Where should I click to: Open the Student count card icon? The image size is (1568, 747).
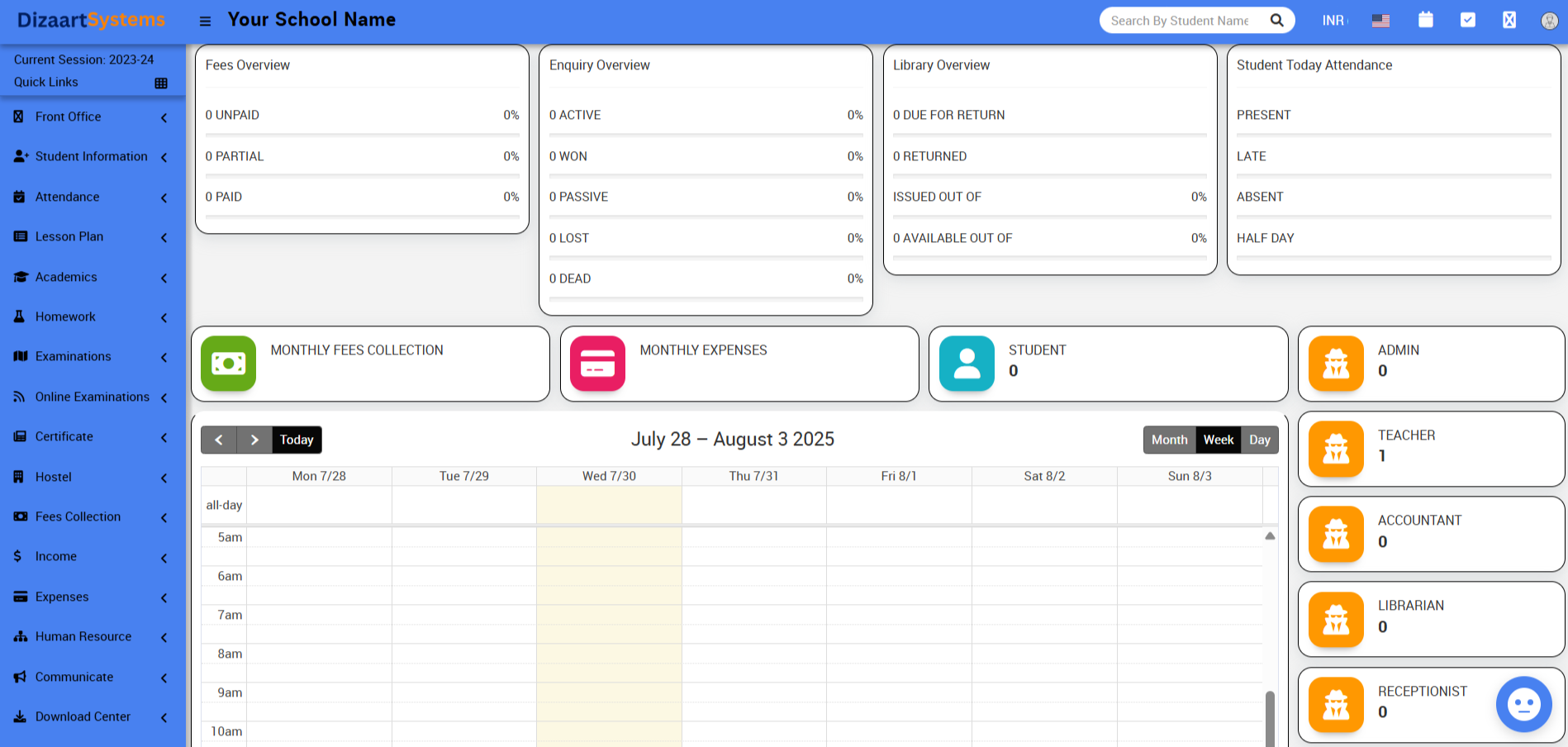coord(967,363)
